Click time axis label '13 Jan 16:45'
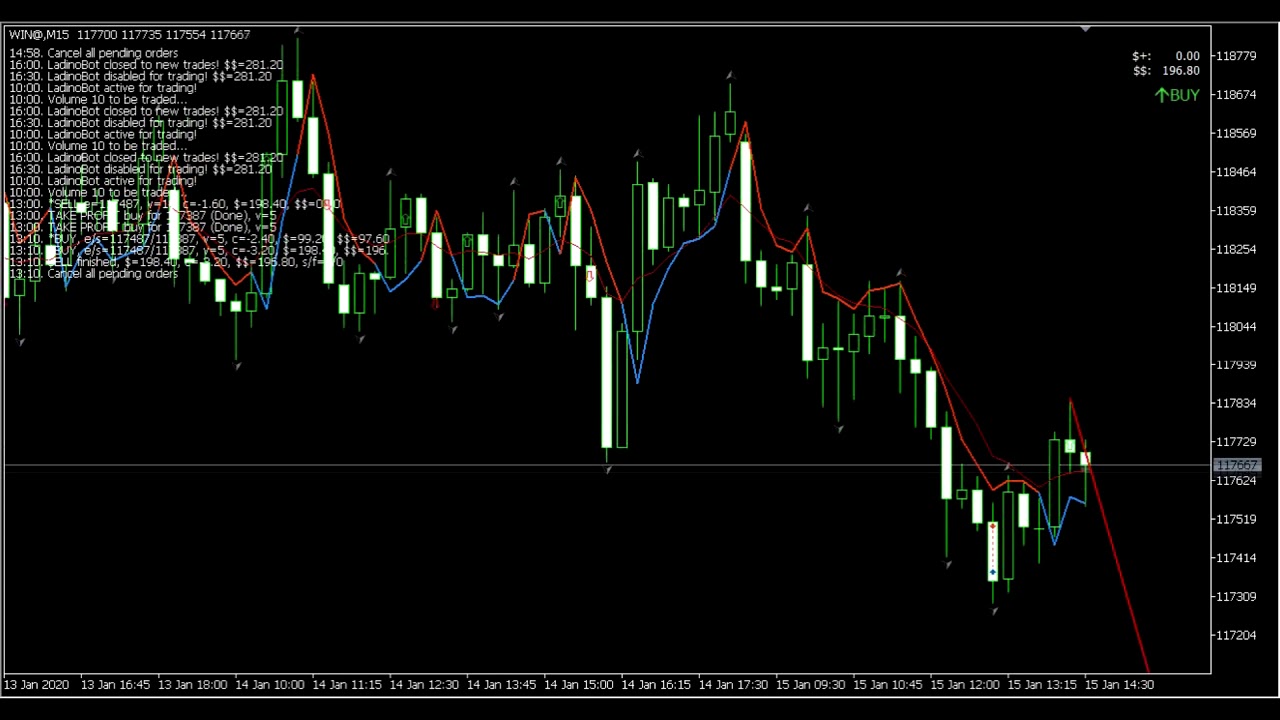Viewport: 1280px width, 720px height. (x=115, y=685)
